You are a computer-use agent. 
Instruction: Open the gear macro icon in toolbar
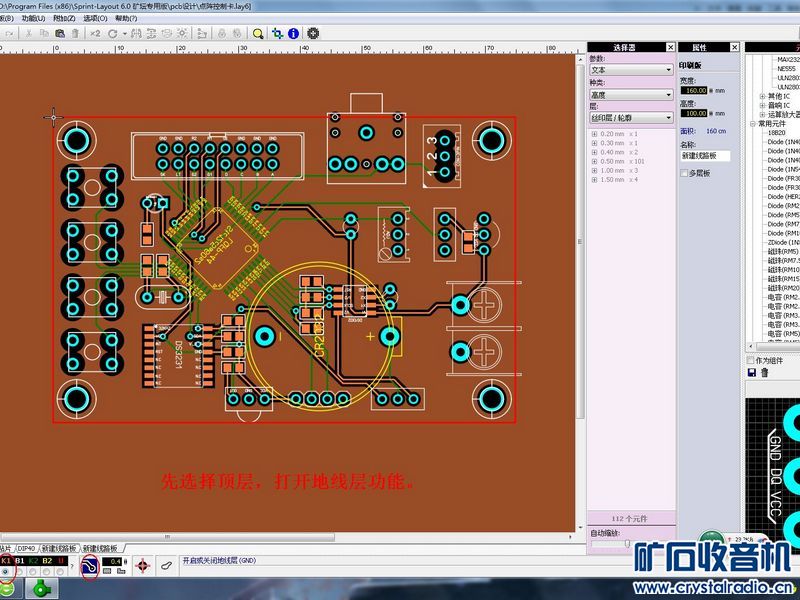[x=313, y=33]
